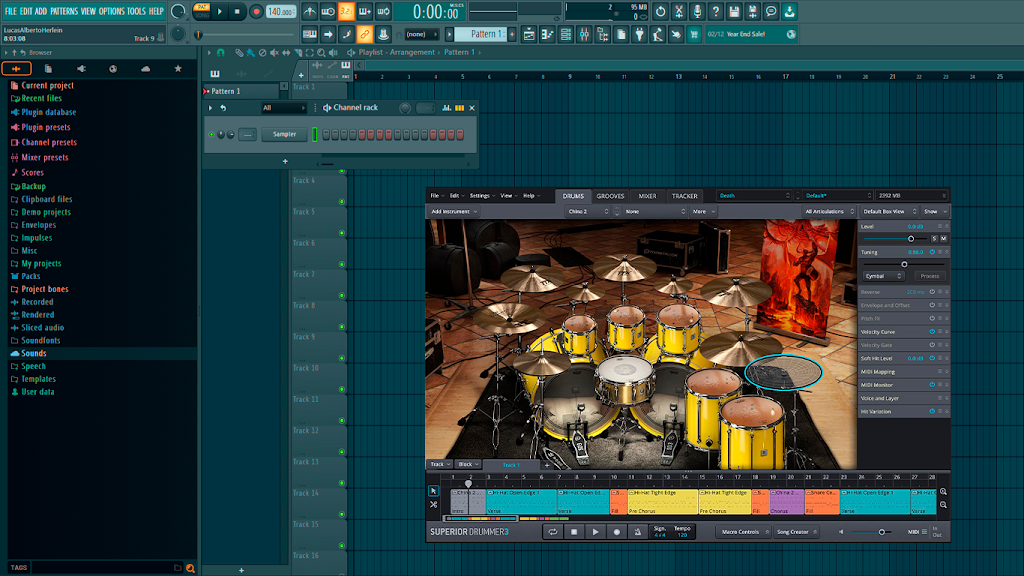Open the Default Box View dropdown

click(889, 212)
